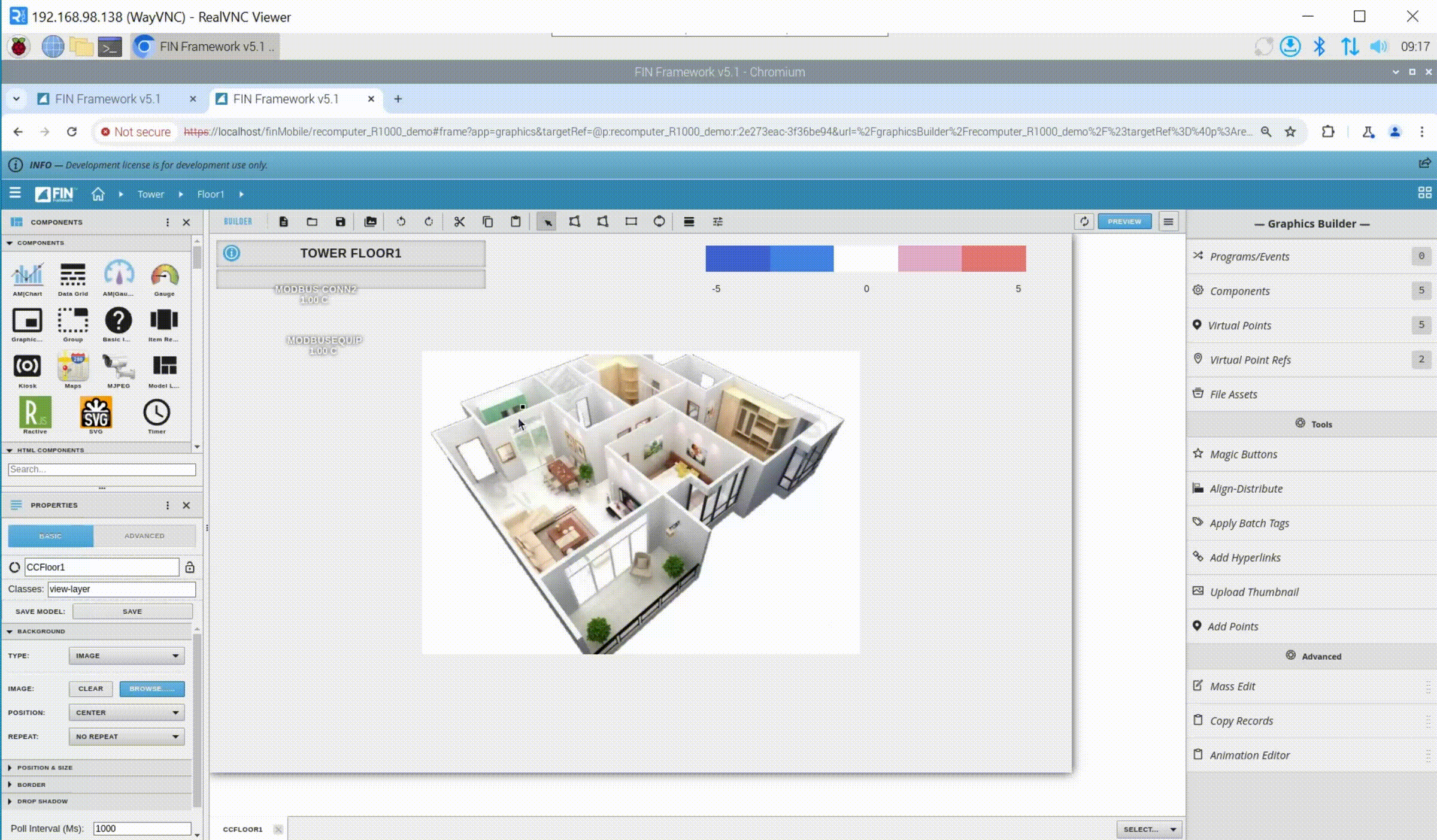Open Magic Buttons tool
1437x840 pixels.
click(x=1311, y=454)
